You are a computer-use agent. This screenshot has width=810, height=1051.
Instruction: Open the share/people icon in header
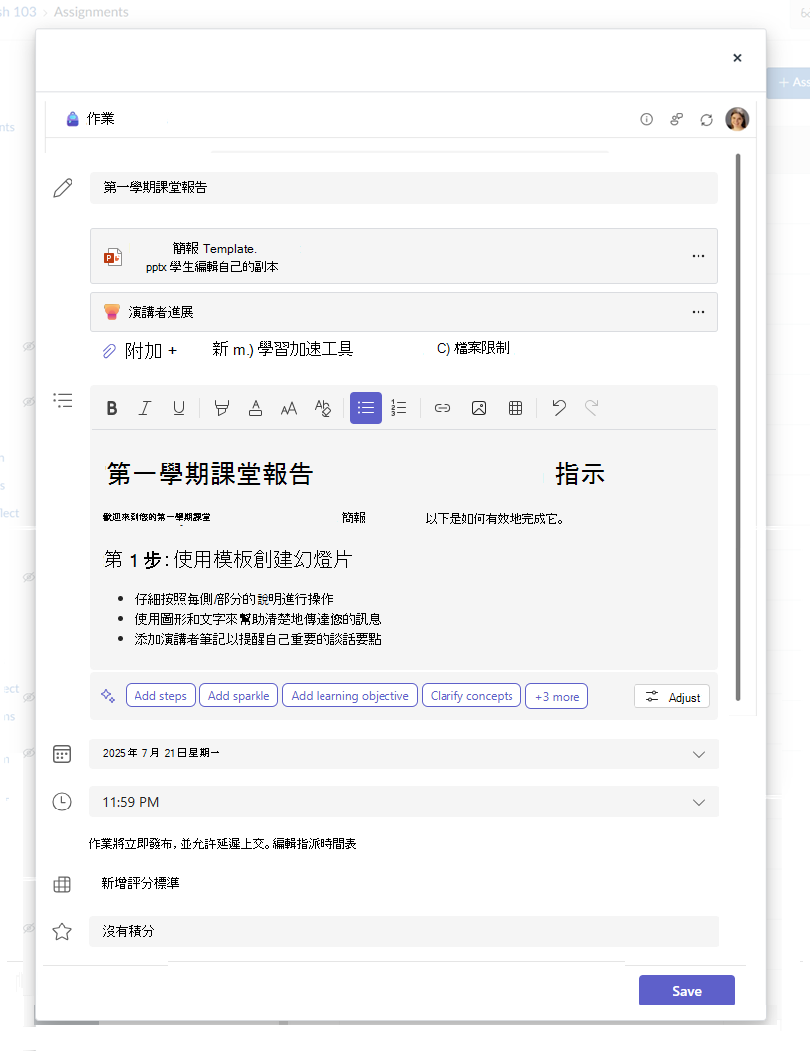pos(677,119)
